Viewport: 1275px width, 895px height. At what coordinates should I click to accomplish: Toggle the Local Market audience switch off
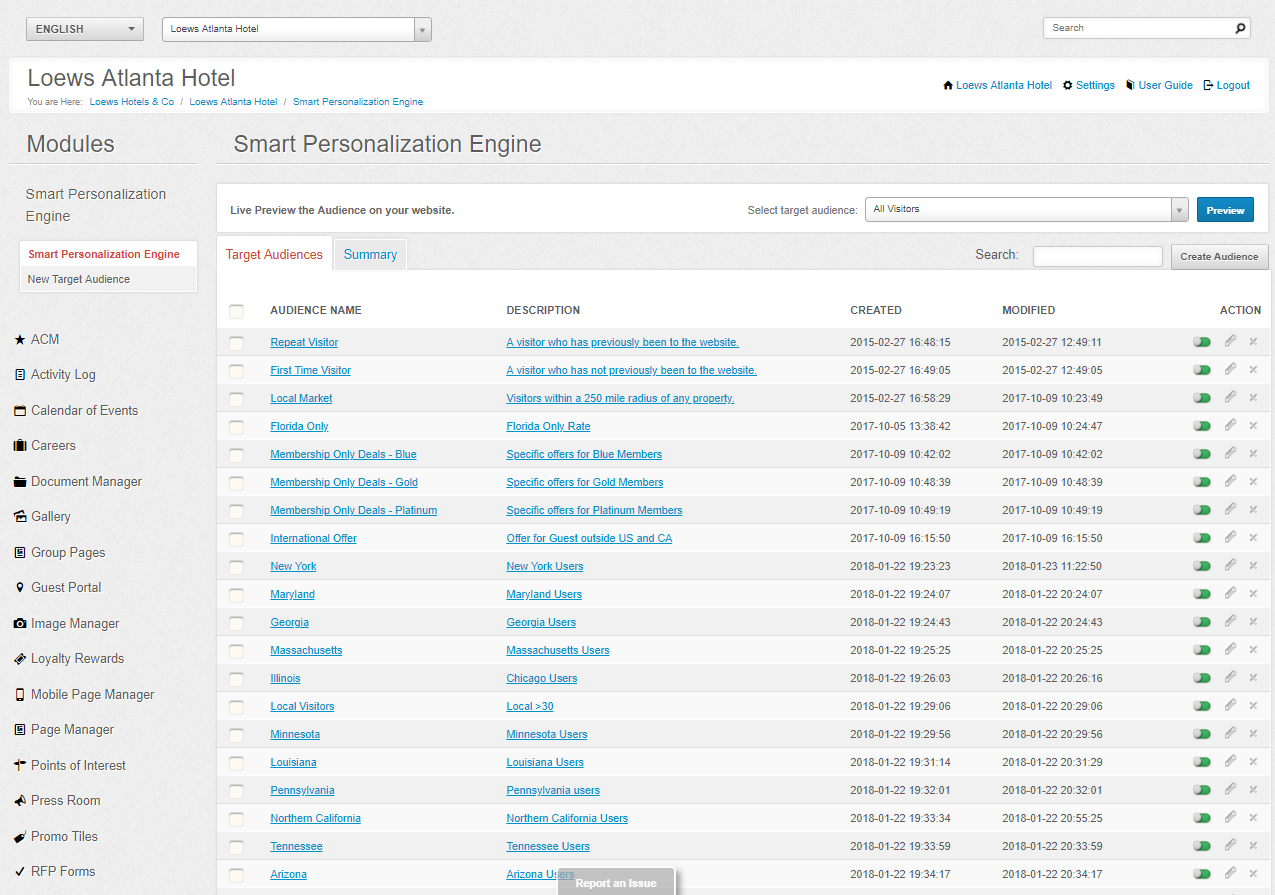[x=1202, y=398]
